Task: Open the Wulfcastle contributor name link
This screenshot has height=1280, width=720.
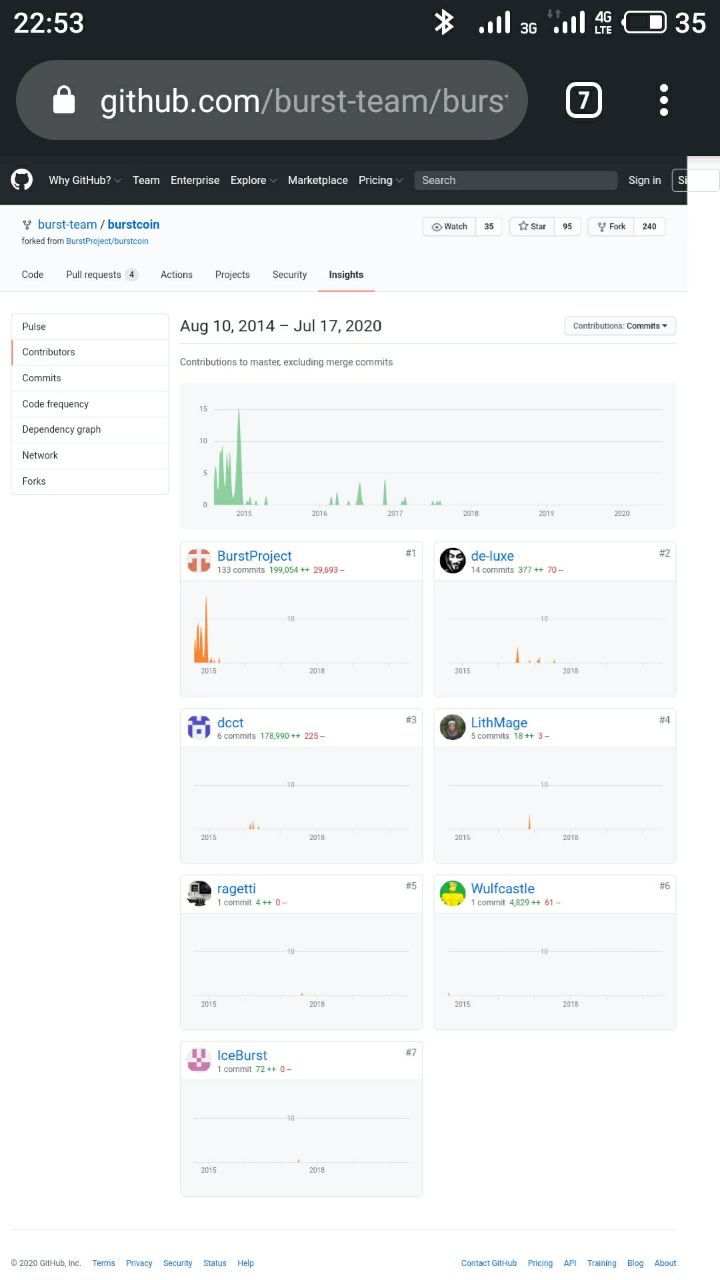Action: [x=503, y=888]
